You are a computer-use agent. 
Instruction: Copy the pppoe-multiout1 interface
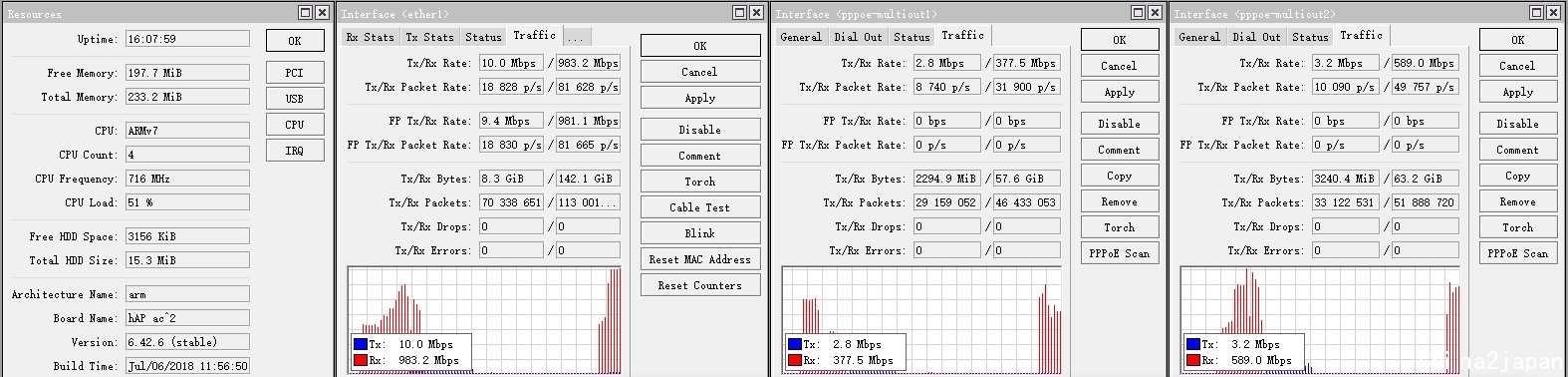coord(1119,176)
